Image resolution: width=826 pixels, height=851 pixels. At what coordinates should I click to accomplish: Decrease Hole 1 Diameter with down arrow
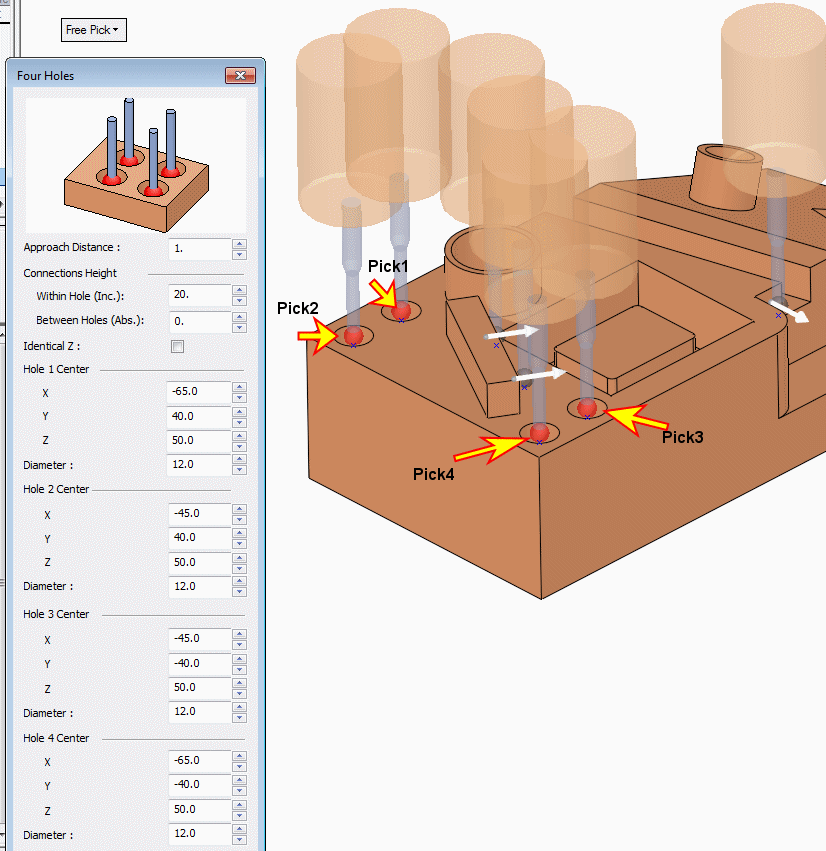239,470
